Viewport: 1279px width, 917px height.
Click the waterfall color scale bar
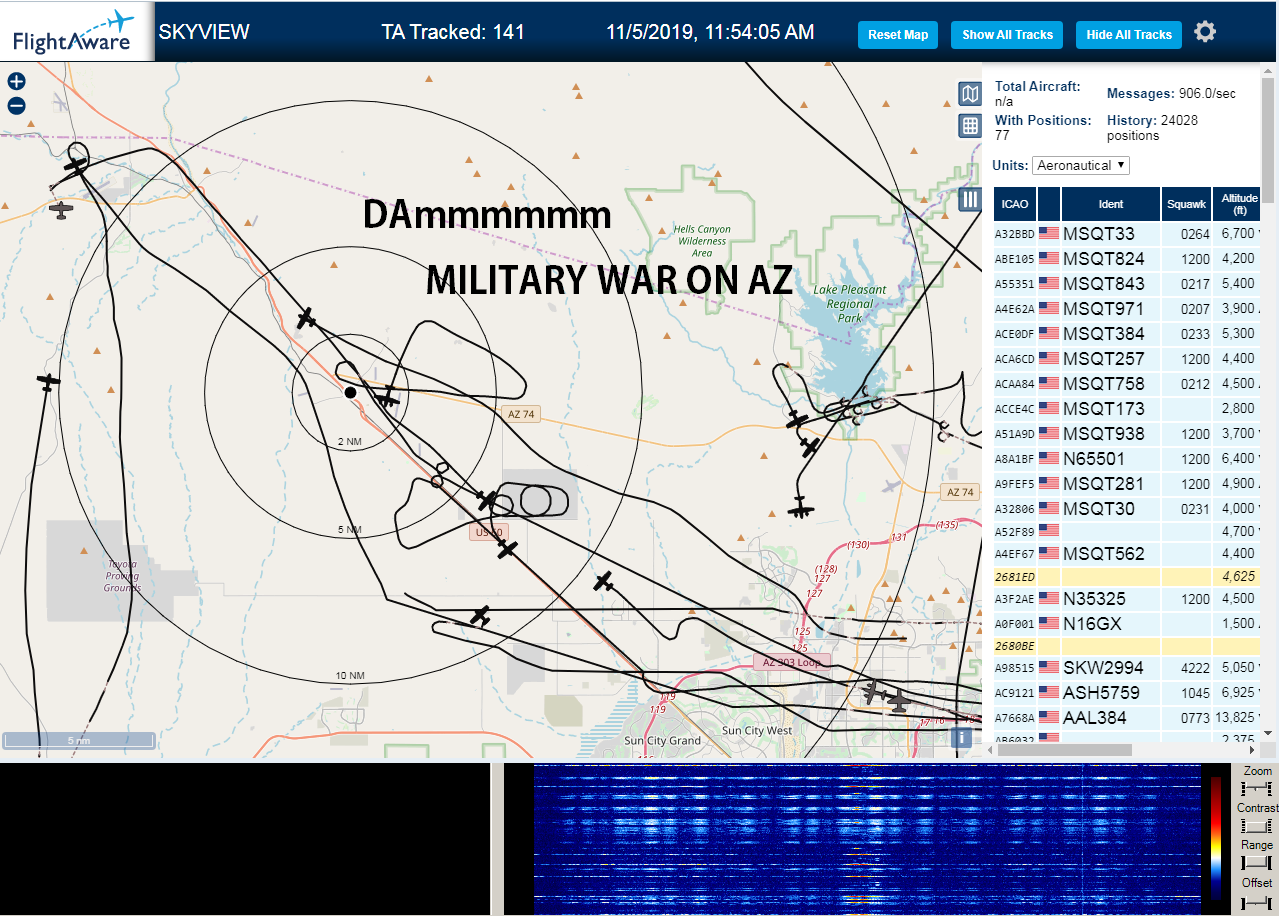[x=1216, y=838]
